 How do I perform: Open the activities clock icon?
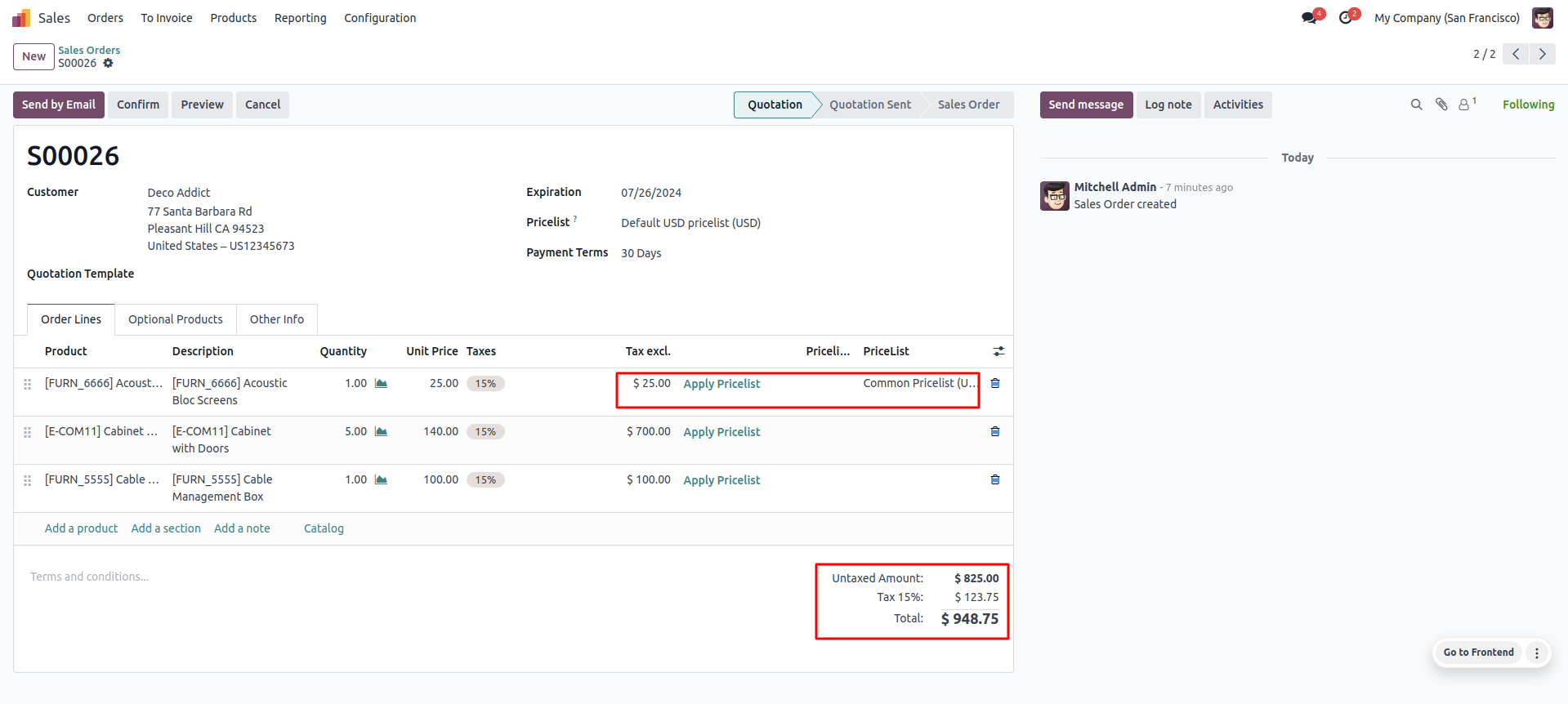click(x=1345, y=18)
